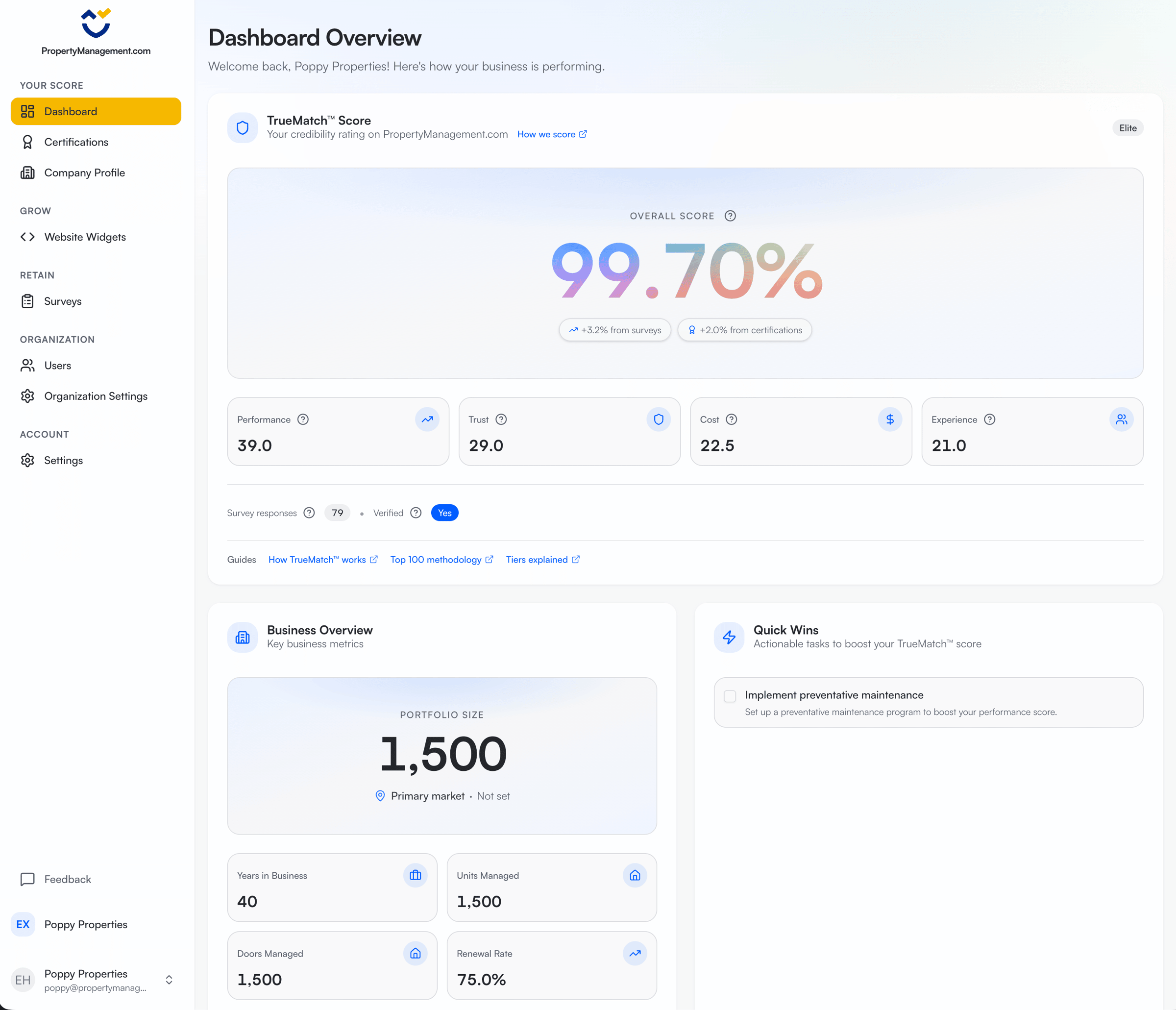Click the Renewal Rate trend icon
Viewport: 1176px width, 1010px height.
pos(635,953)
